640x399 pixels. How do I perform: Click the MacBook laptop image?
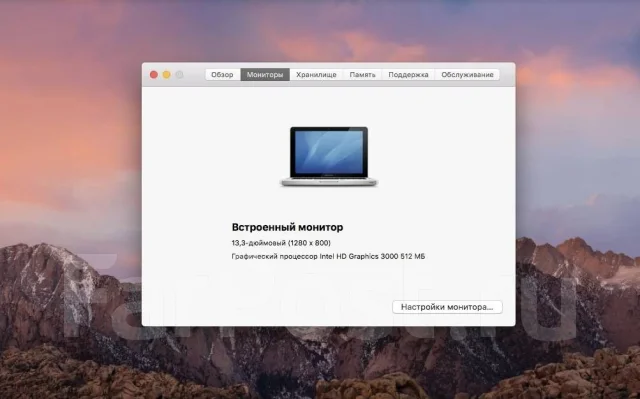point(329,157)
